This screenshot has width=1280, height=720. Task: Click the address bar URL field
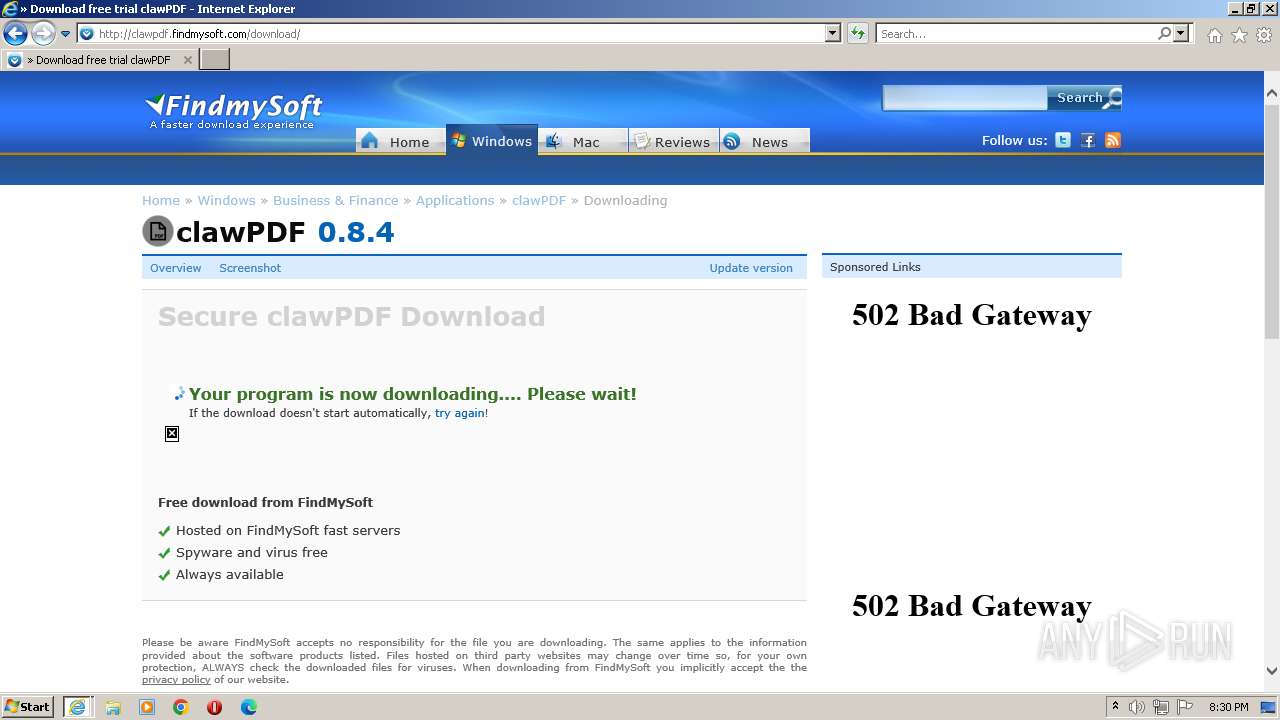click(x=459, y=34)
